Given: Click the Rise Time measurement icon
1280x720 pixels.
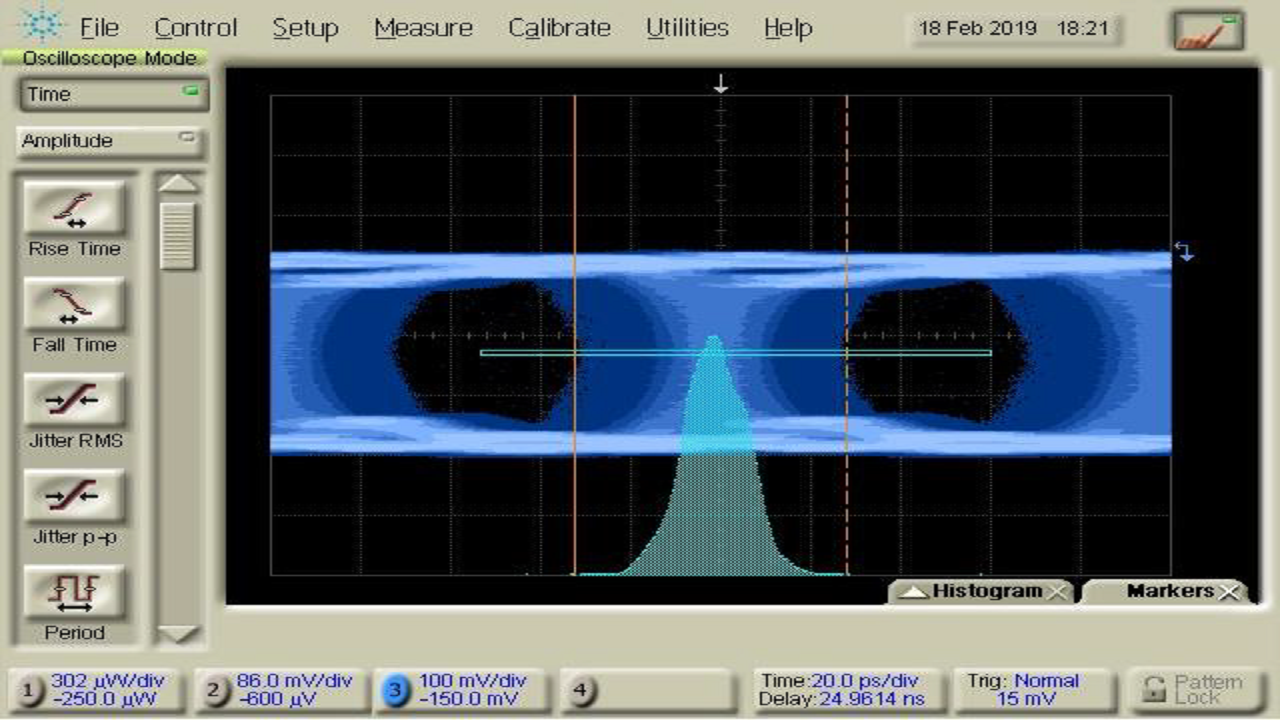Looking at the screenshot, I should pos(74,209).
